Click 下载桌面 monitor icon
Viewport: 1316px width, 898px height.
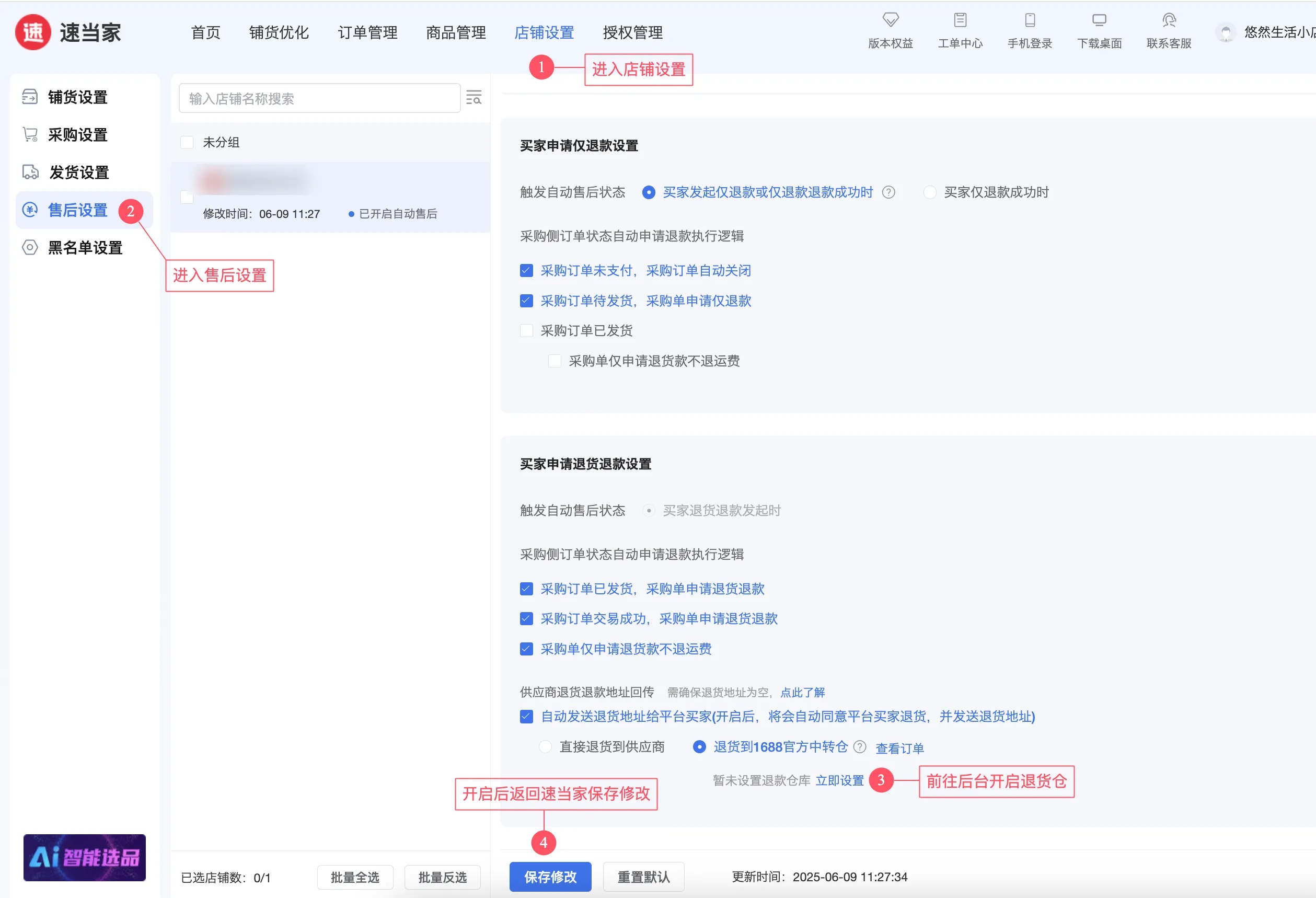coord(1099,20)
